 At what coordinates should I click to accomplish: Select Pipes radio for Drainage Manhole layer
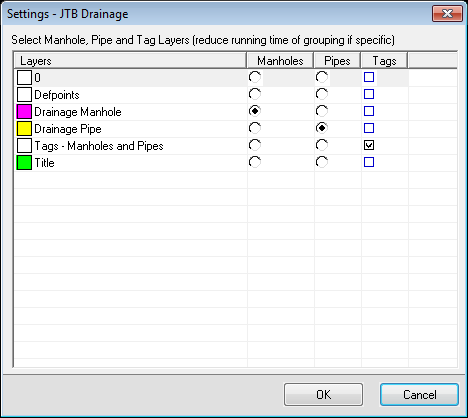[322, 111]
